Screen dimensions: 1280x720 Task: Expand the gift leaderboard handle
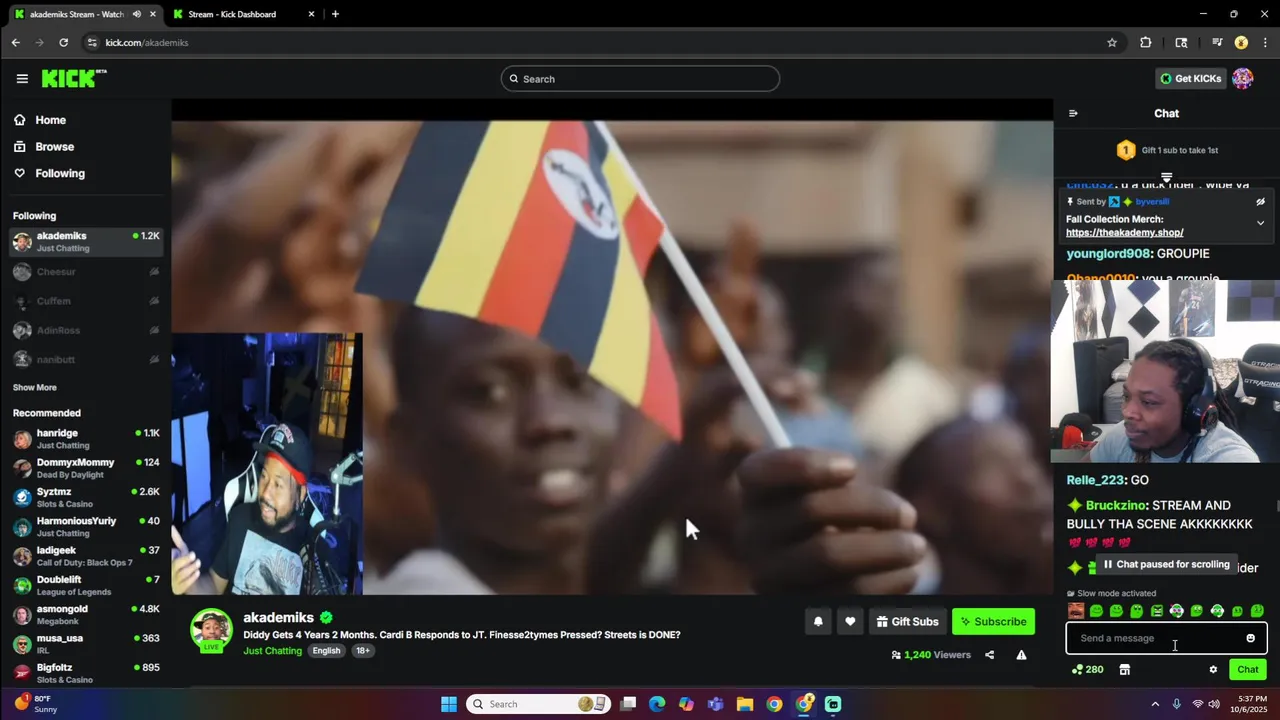click(1166, 177)
